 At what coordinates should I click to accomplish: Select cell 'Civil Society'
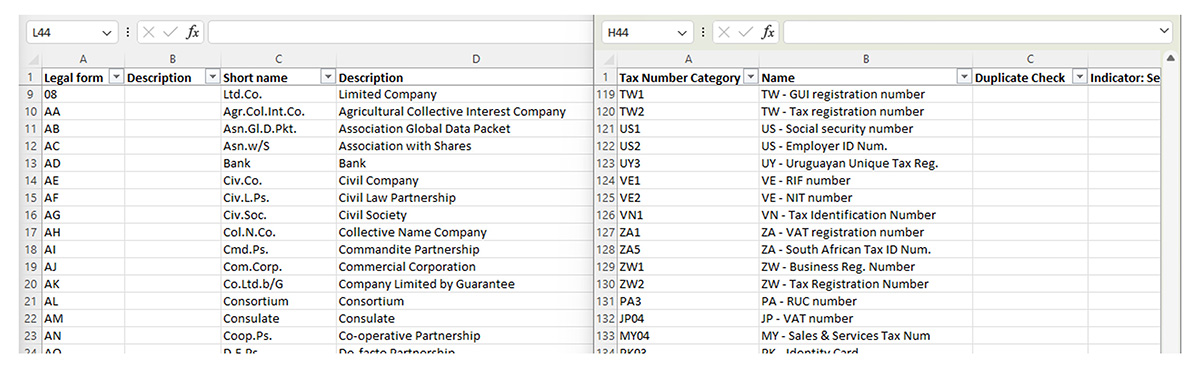tap(465, 215)
